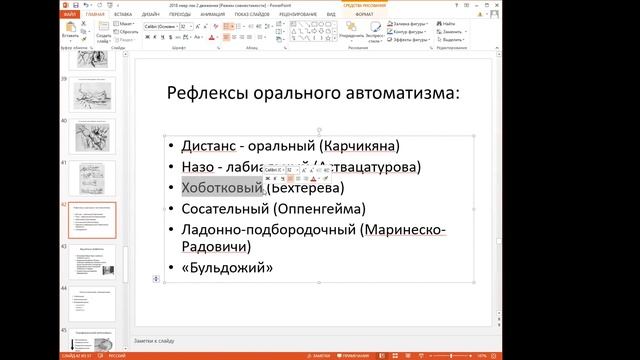Open the columns dropdown in paragraph group
The height and width of the screenshot is (360, 640).
261,37
